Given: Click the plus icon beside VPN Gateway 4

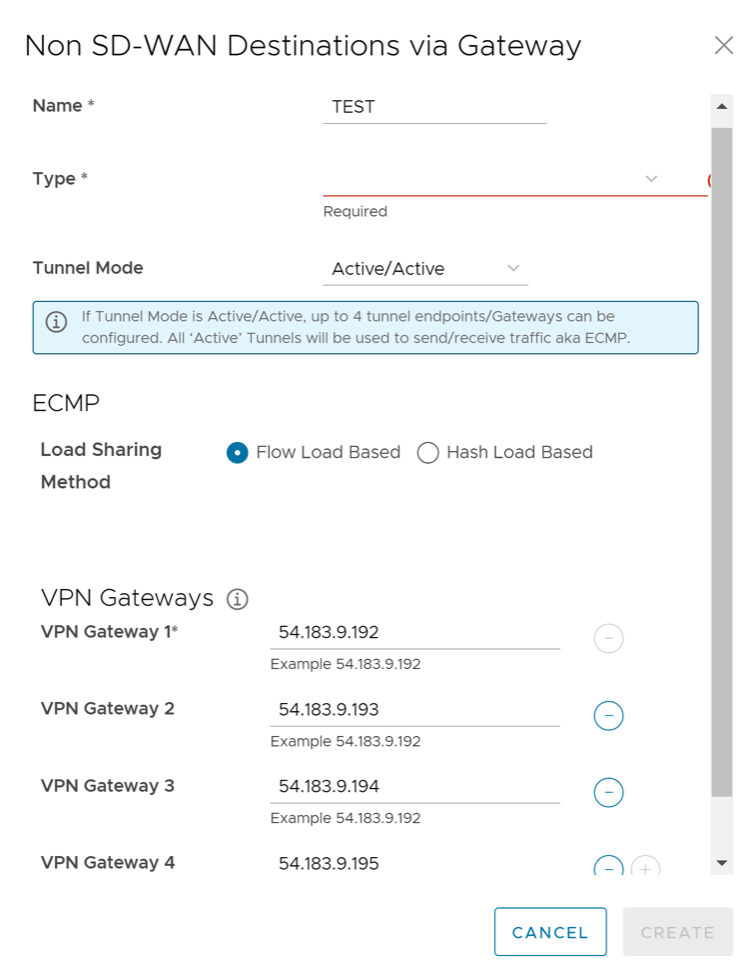Looking at the screenshot, I should [646, 868].
